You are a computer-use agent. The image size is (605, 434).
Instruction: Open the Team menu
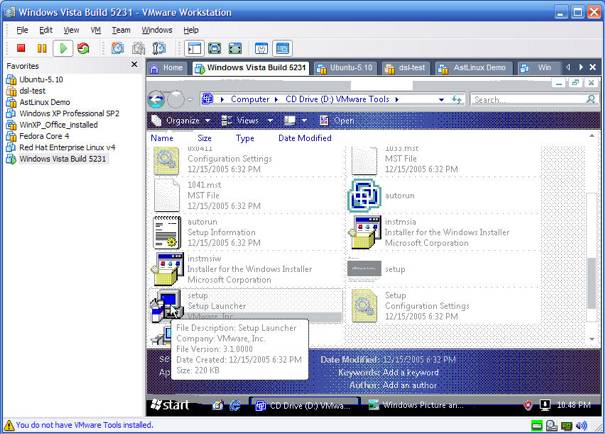coord(121,30)
